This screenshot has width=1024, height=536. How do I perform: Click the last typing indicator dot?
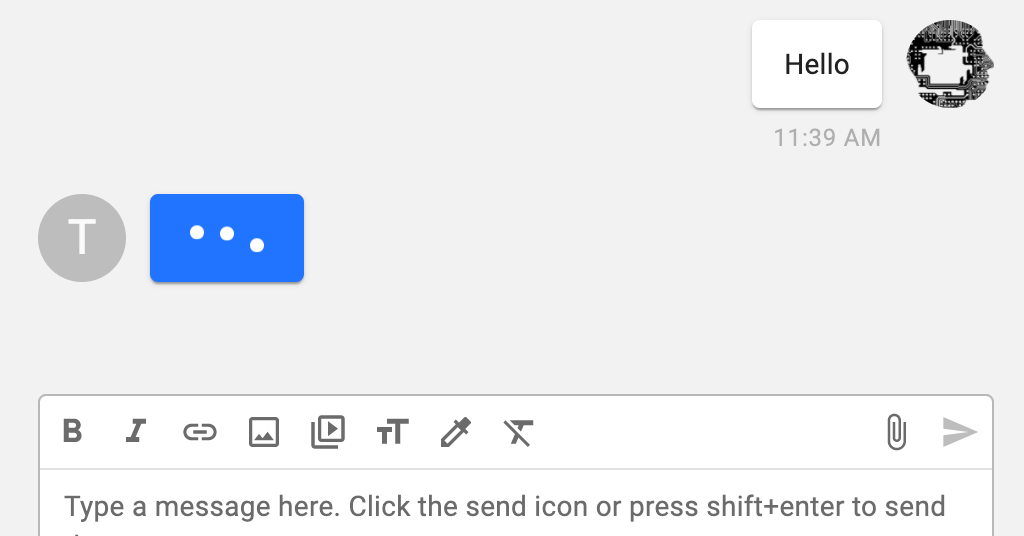tap(257, 245)
